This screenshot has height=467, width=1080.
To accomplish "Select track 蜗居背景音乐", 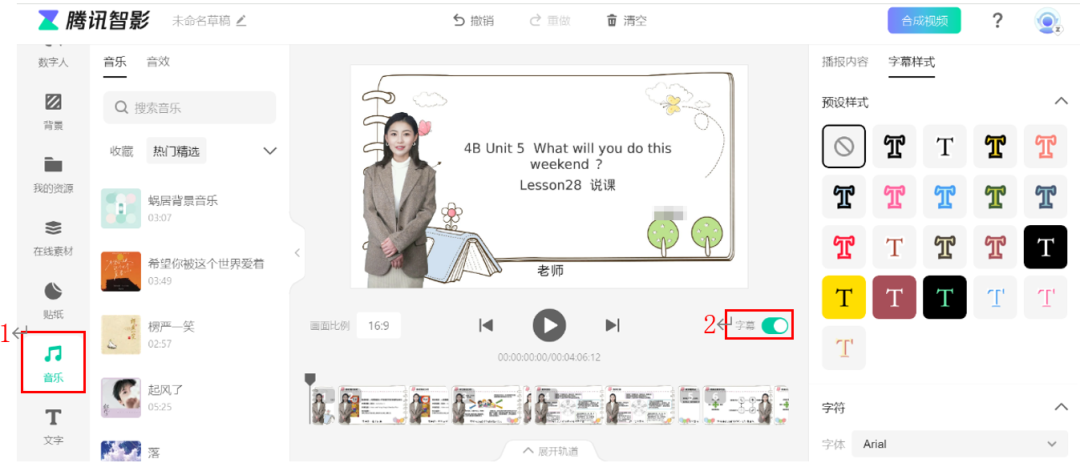I will [x=189, y=208].
